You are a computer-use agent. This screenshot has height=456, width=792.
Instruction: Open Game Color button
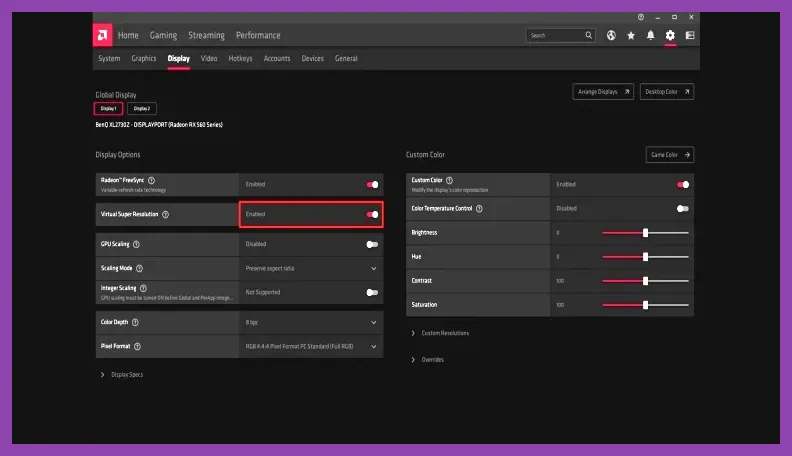(670, 155)
